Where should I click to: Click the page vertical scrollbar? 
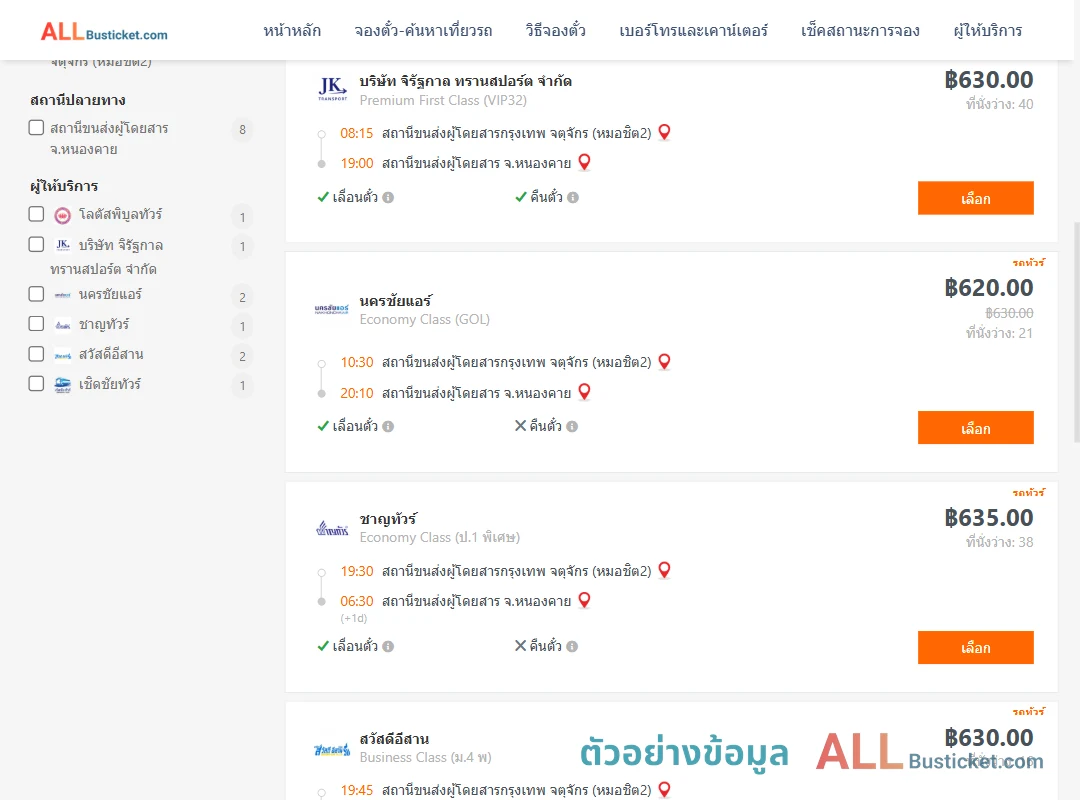tap(1077, 331)
